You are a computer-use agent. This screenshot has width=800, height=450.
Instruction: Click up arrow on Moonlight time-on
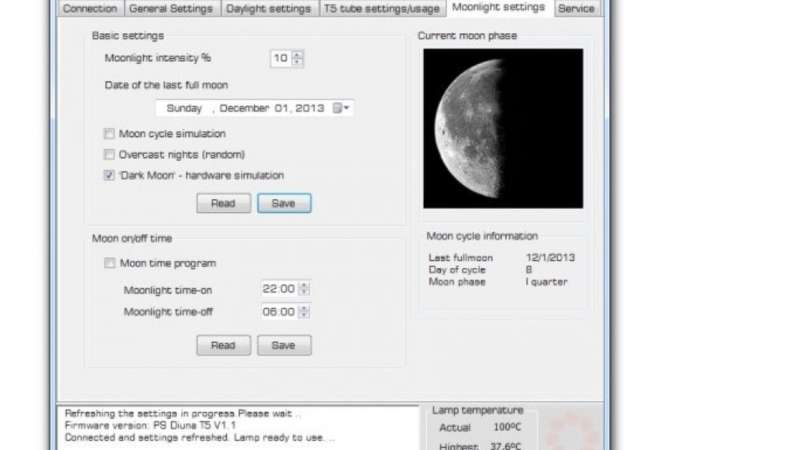304,284
